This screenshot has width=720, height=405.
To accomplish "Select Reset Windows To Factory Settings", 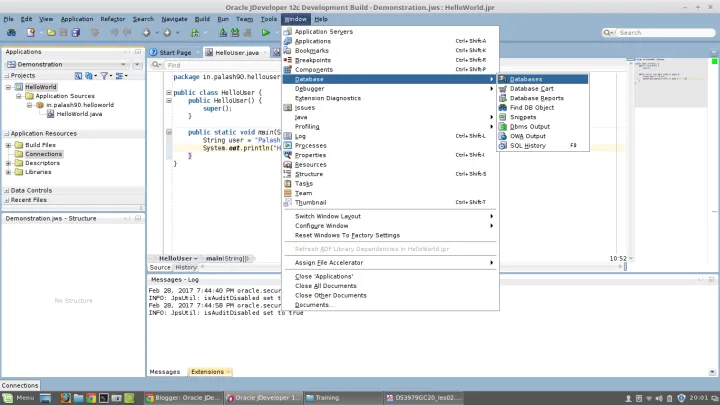I will (x=347, y=235).
